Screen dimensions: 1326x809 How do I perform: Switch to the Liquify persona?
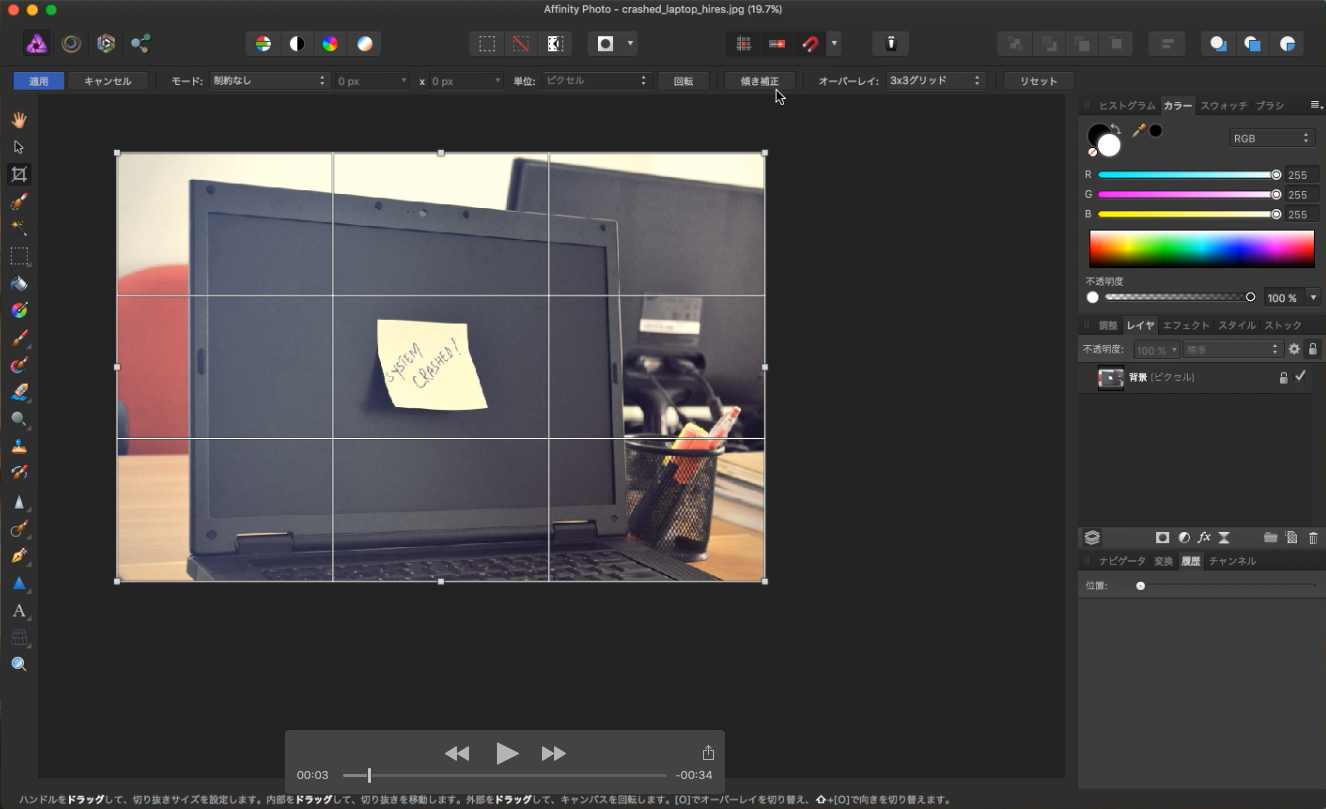[x=71, y=44]
